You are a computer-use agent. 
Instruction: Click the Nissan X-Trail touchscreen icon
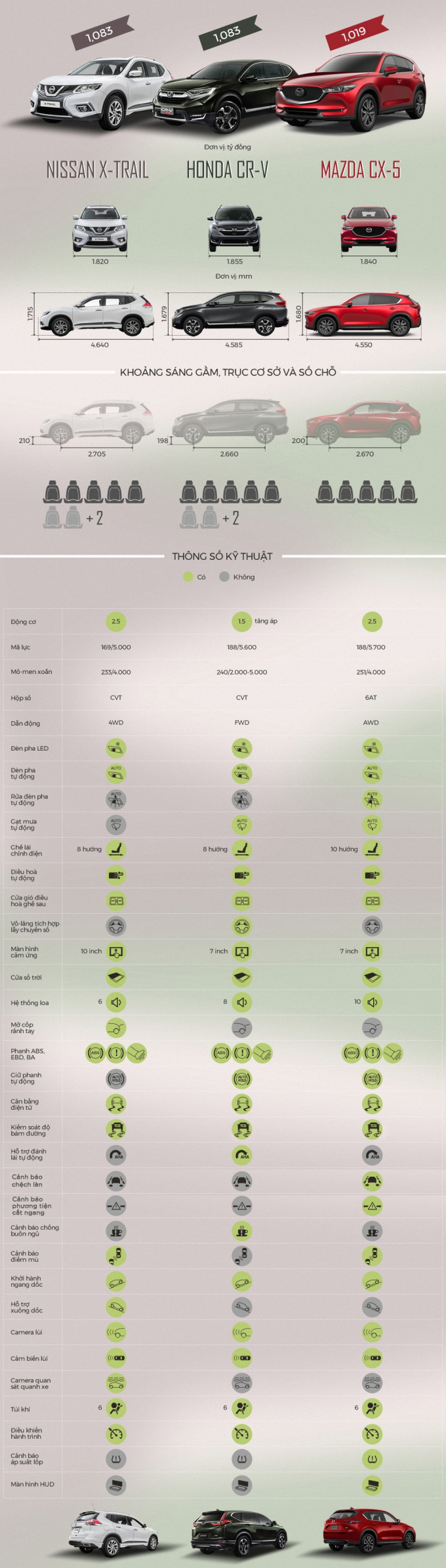pyautogui.click(x=116, y=952)
